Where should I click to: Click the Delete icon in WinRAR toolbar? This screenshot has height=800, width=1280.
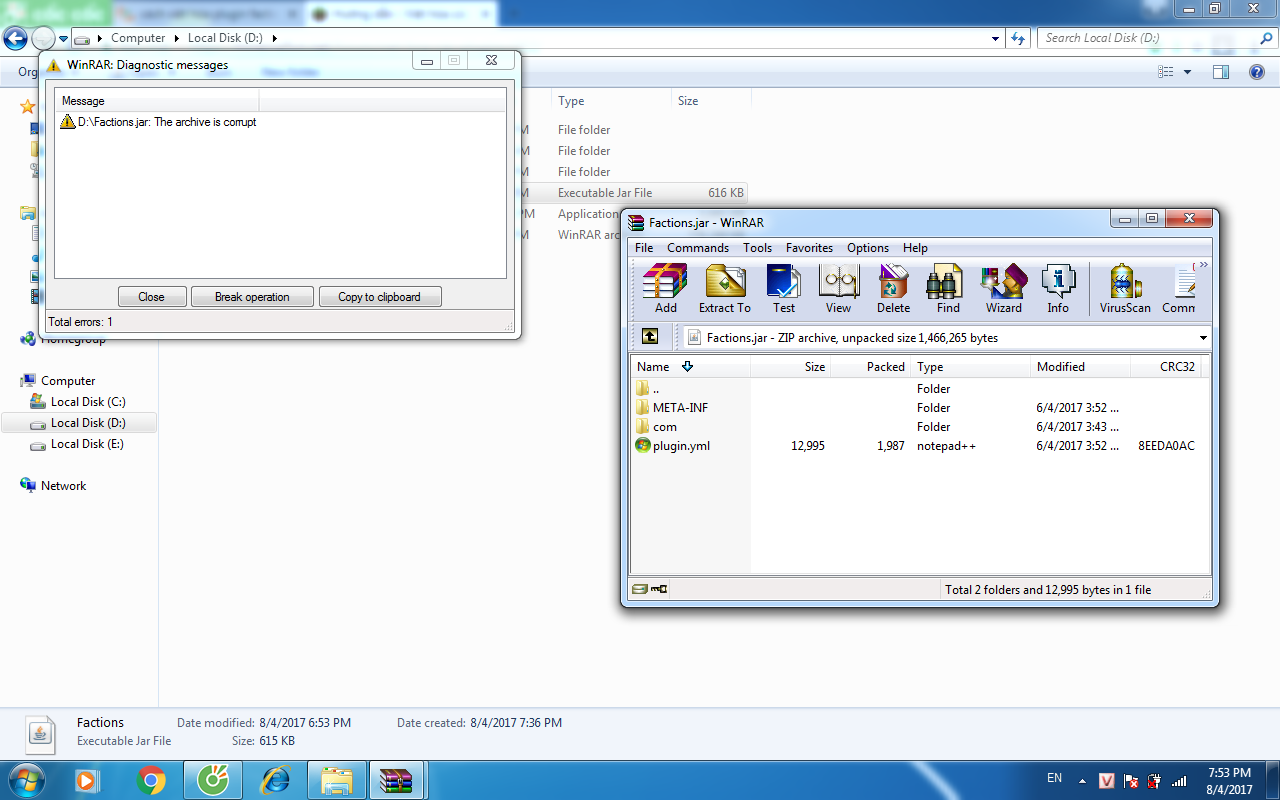click(x=893, y=289)
